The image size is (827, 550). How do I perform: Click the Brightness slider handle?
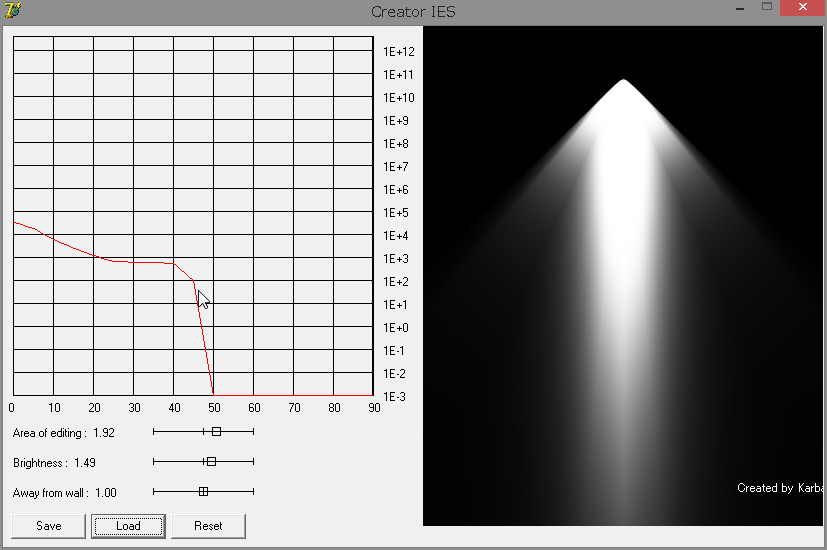211,461
